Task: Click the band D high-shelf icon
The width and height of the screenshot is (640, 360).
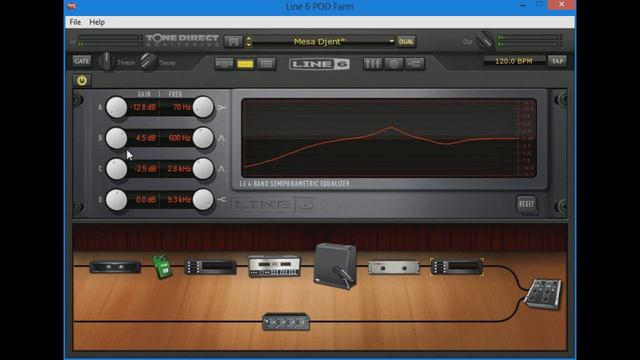Action: [x=221, y=200]
